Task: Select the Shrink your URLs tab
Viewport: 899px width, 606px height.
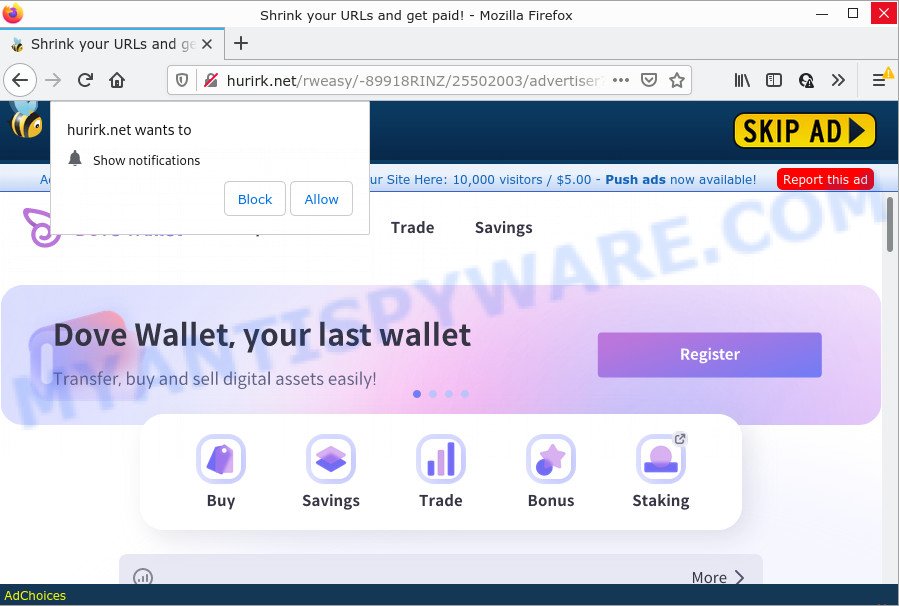Action: (112, 44)
